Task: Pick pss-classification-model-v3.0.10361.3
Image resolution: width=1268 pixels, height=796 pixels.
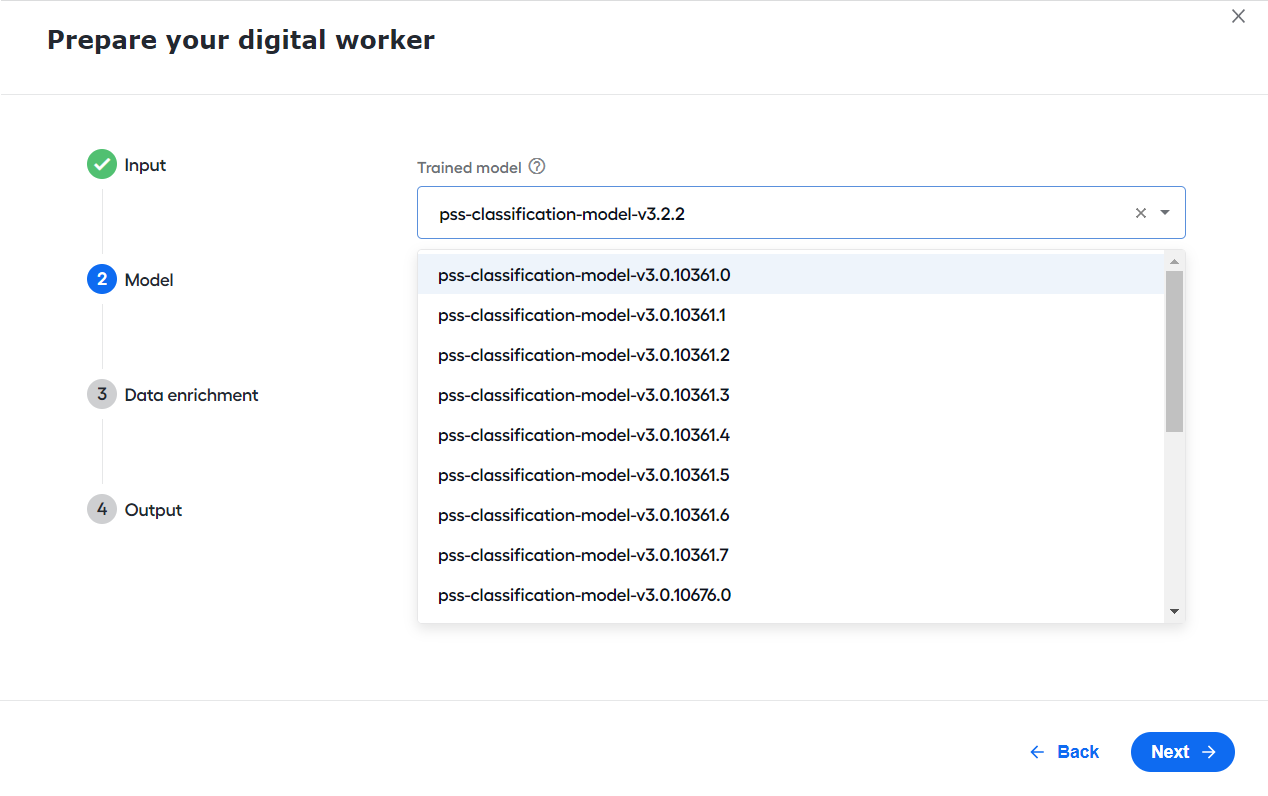Action: point(791,395)
